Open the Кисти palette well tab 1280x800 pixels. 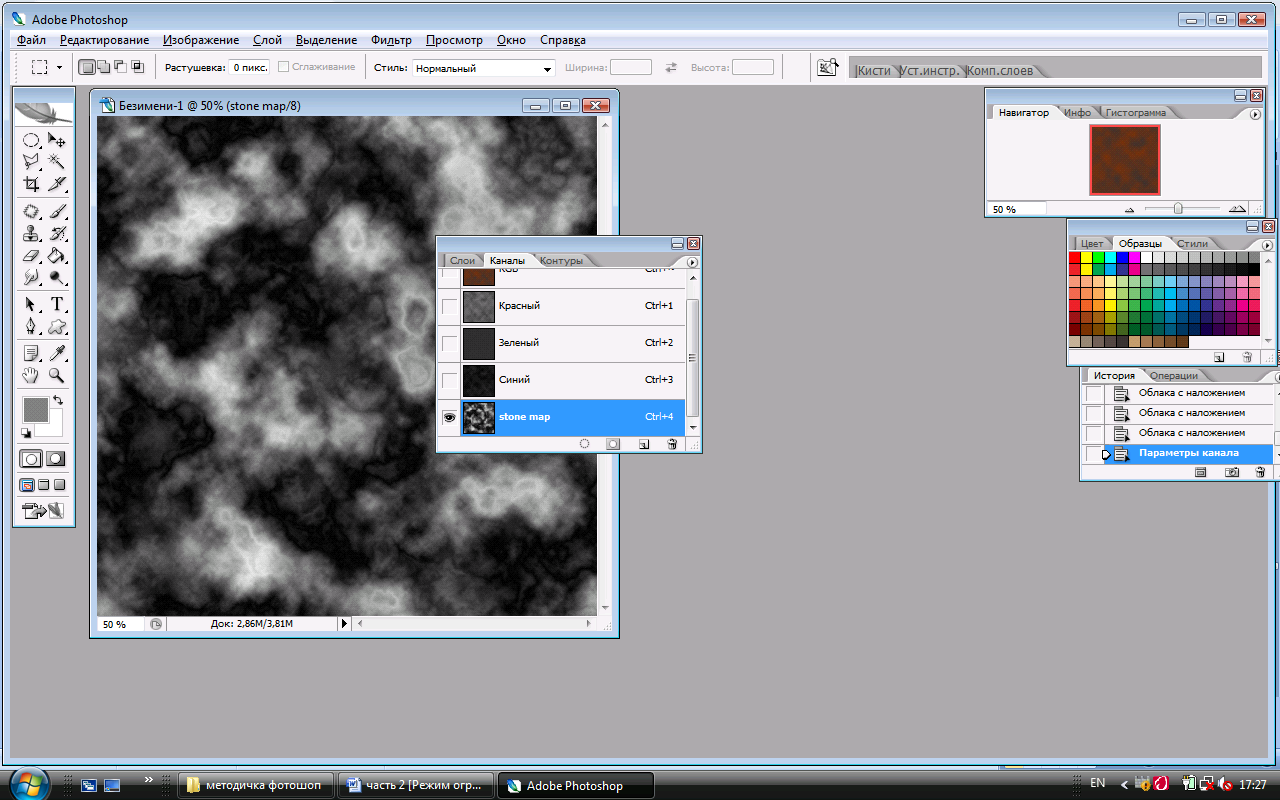873,71
